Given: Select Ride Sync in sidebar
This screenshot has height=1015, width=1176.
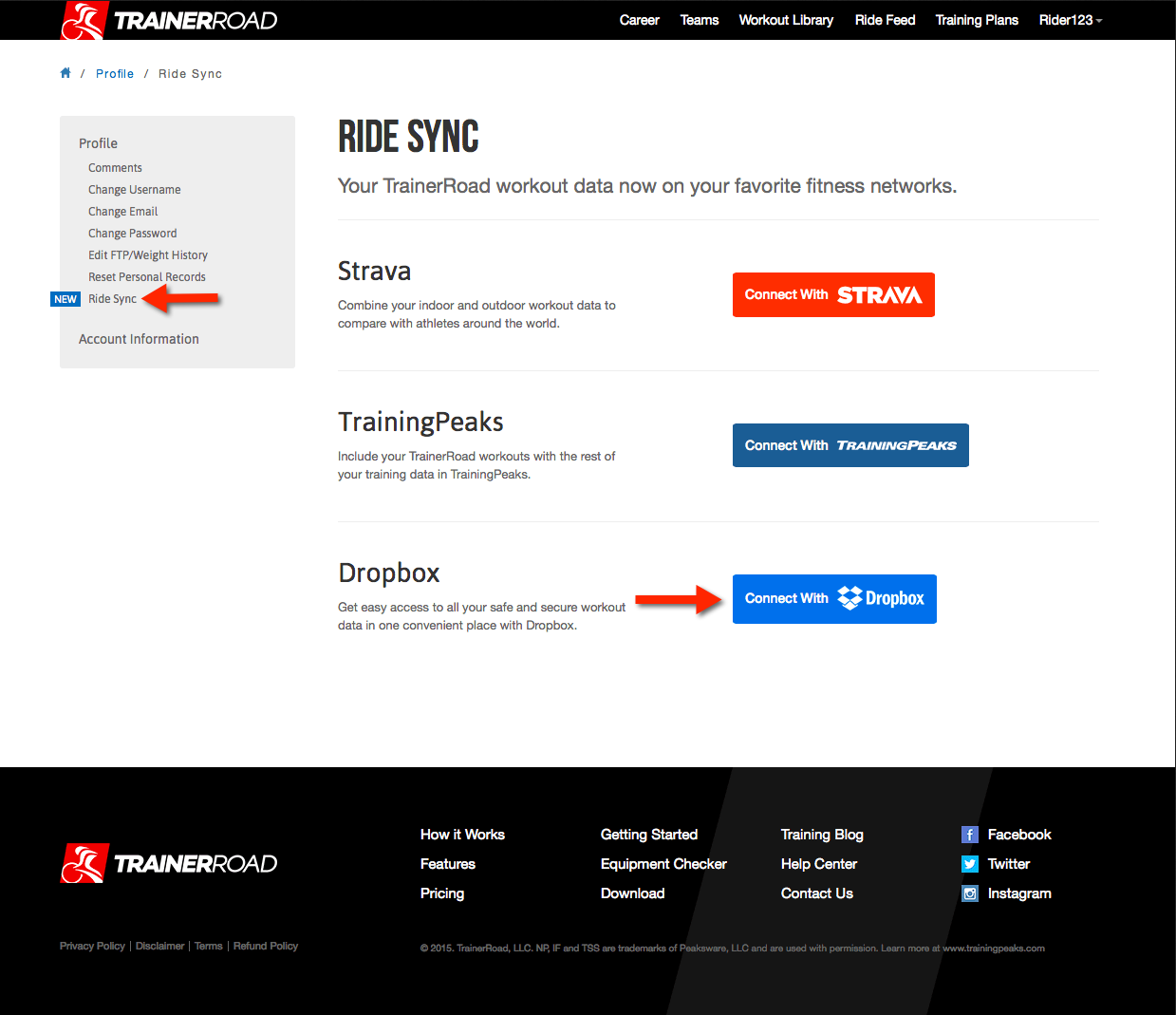Looking at the screenshot, I should coord(113,299).
